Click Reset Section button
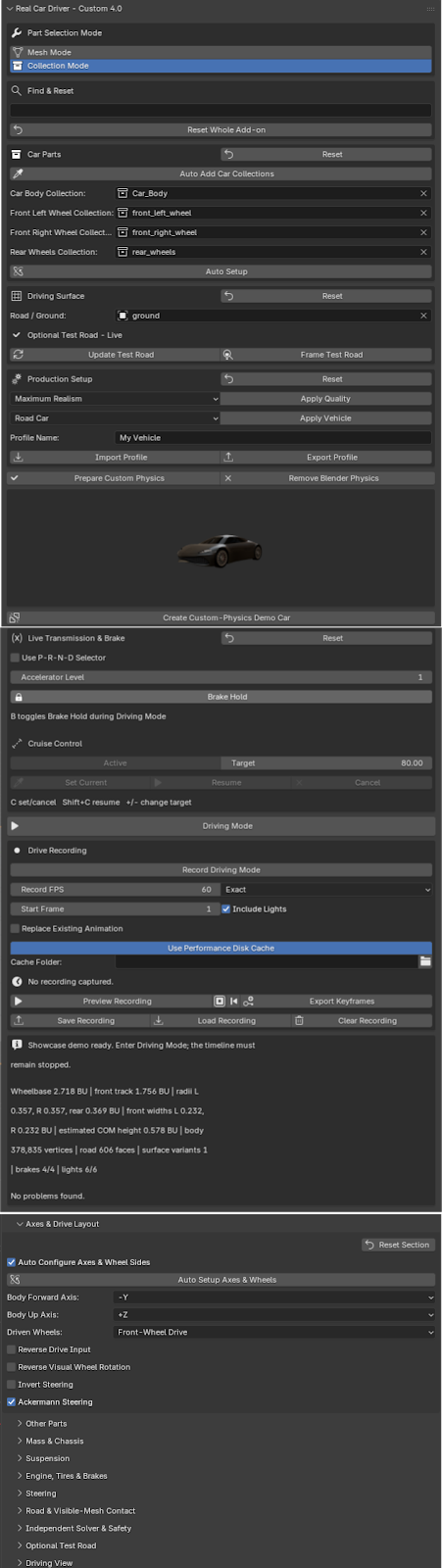The height and width of the screenshot is (1568, 442). pyautogui.click(x=398, y=1245)
